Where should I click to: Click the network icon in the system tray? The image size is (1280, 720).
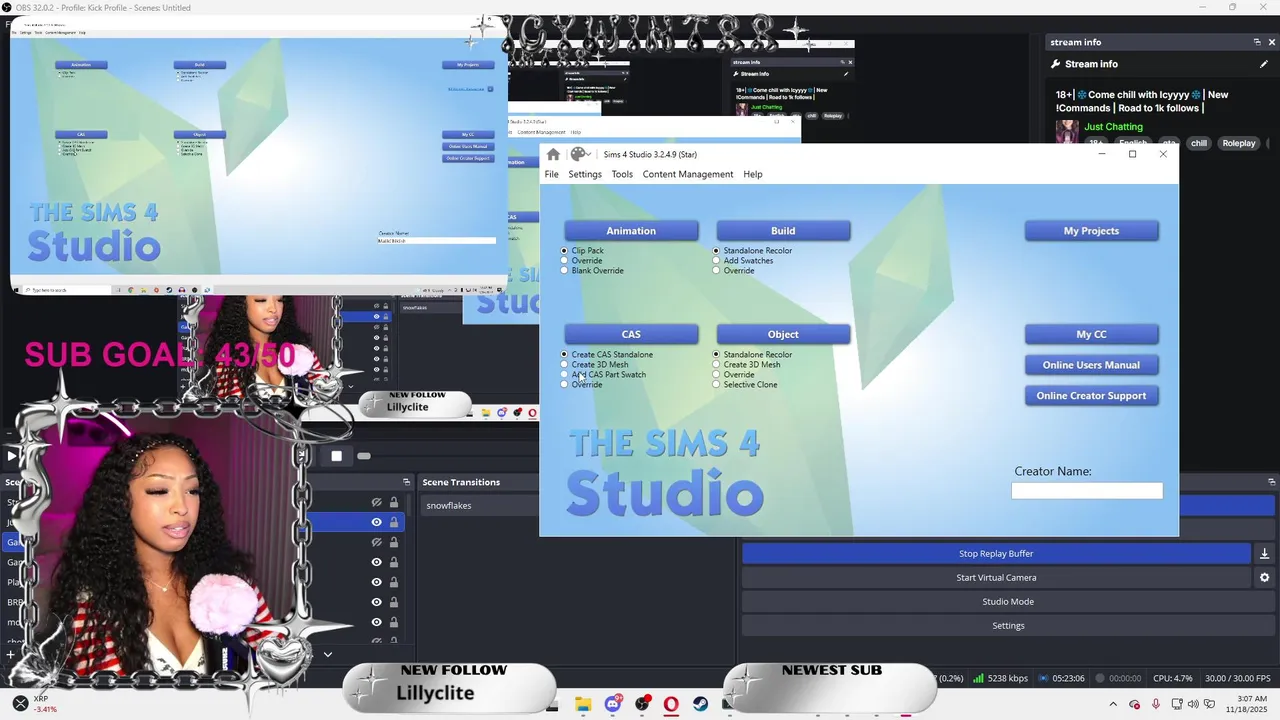click(x=1177, y=704)
